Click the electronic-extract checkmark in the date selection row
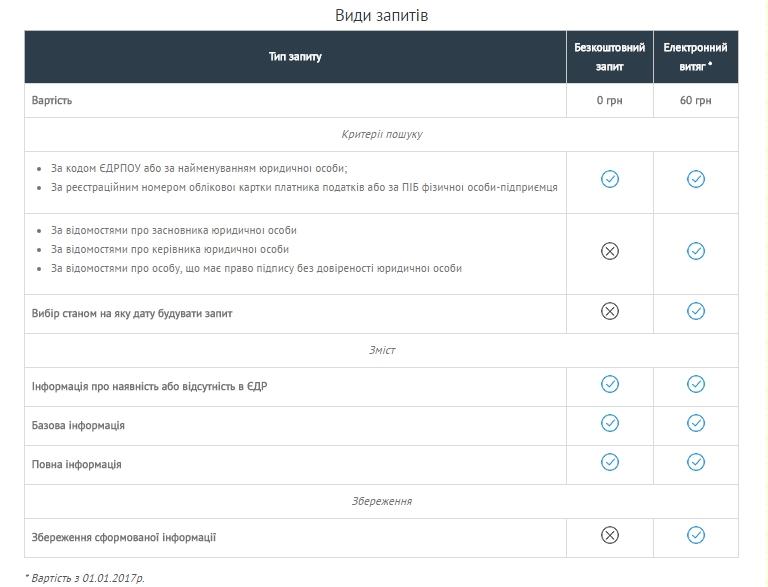The height and width of the screenshot is (587, 768). (696, 311)
